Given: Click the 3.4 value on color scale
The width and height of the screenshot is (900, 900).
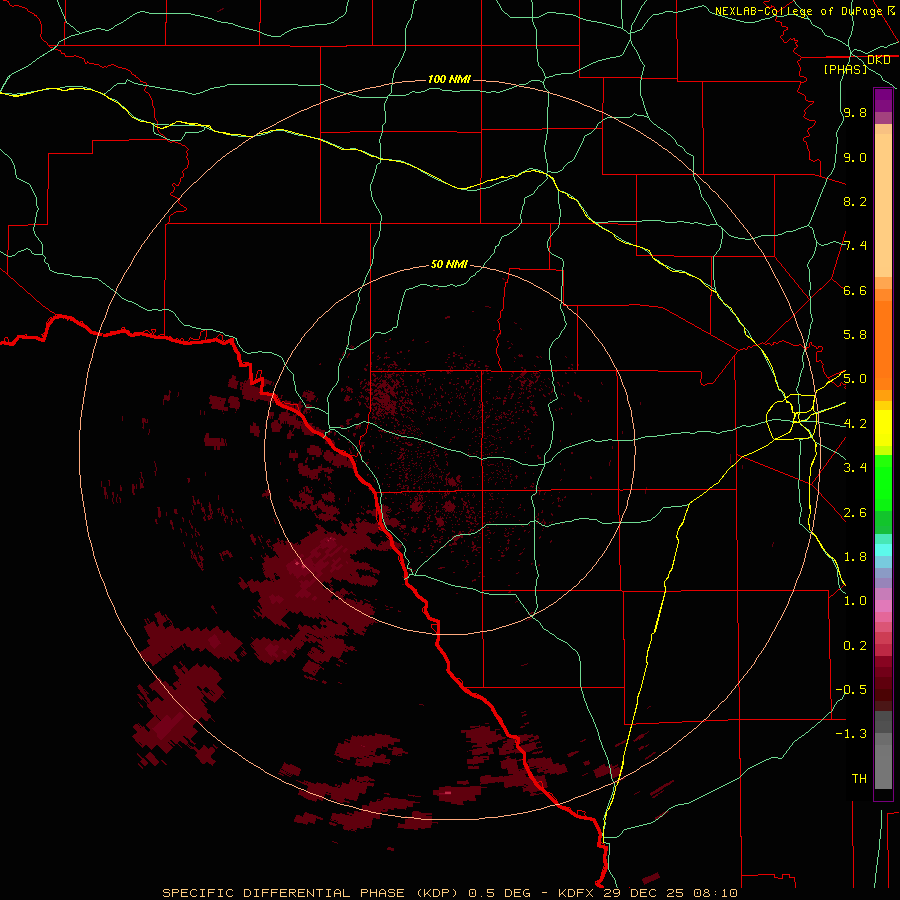Looking at the screenshot, I should (855, 468).
